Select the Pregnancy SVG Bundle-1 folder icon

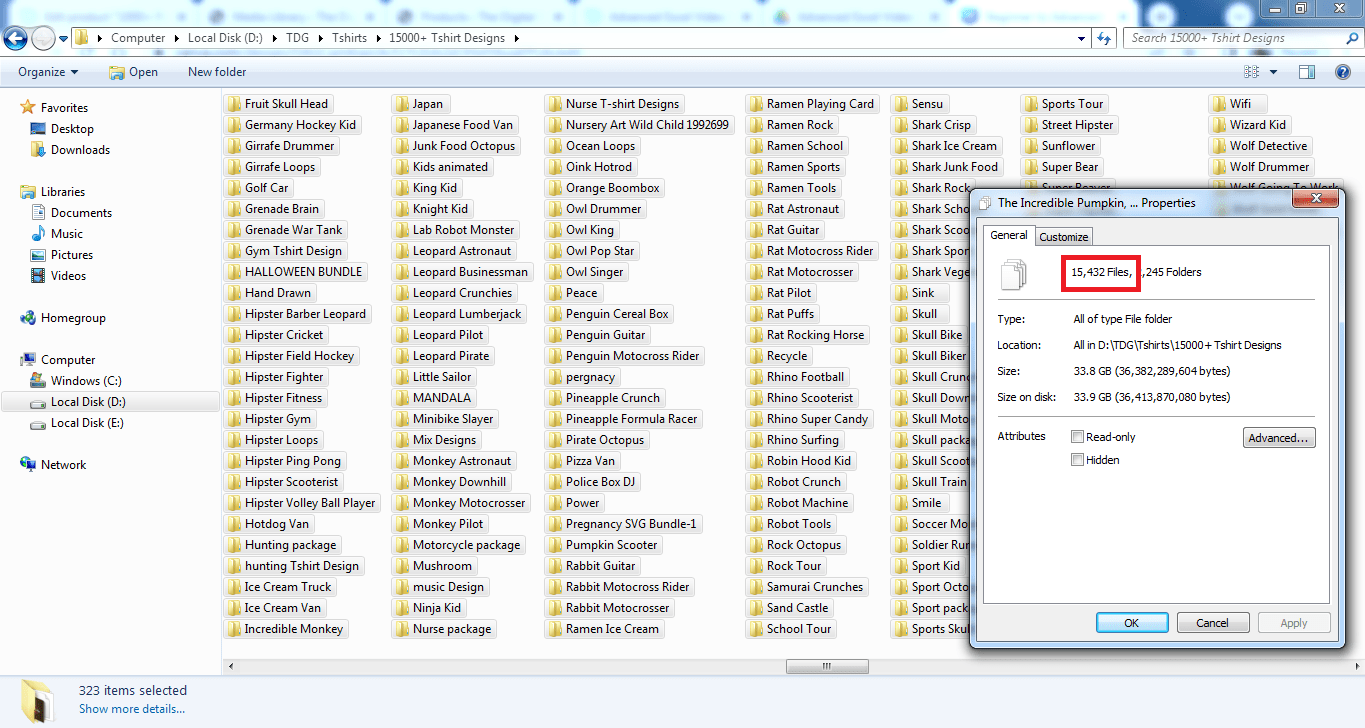(x=554, y=524)
